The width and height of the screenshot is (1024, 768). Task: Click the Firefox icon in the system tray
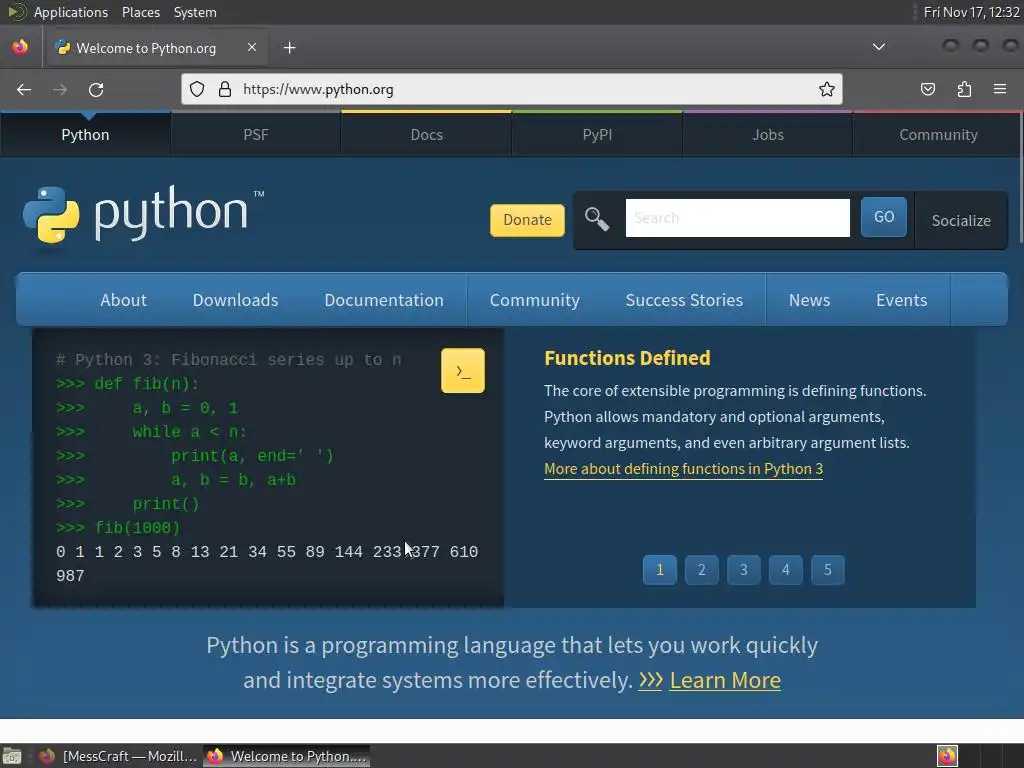point(947,756)
